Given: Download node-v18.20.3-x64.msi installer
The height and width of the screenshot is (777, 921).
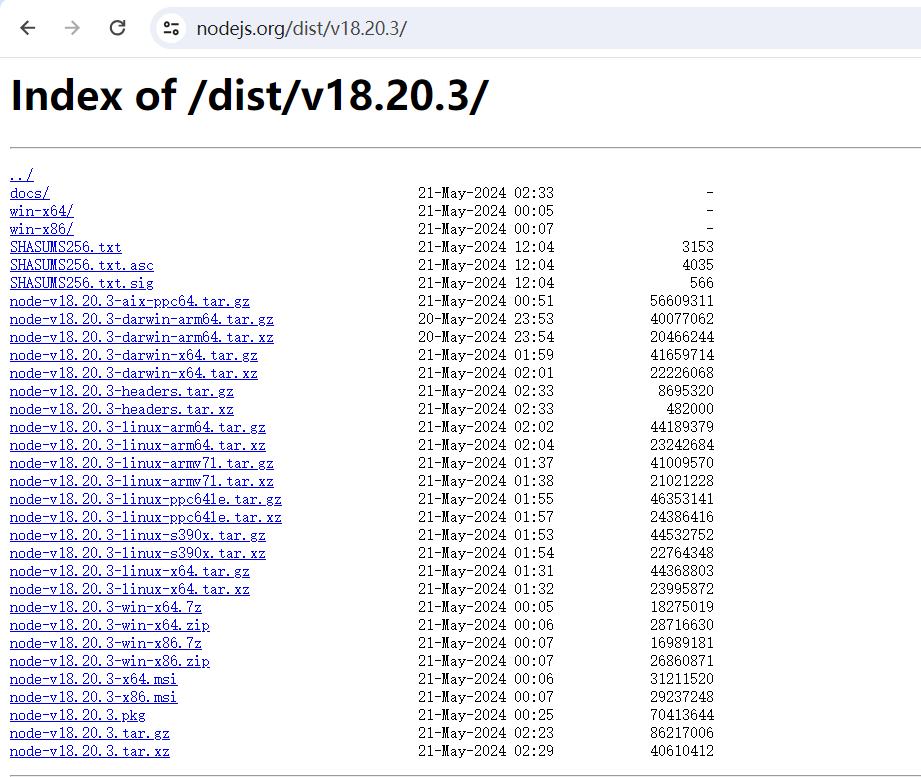Looking at the screenshot, I should [x=93, y=680].
